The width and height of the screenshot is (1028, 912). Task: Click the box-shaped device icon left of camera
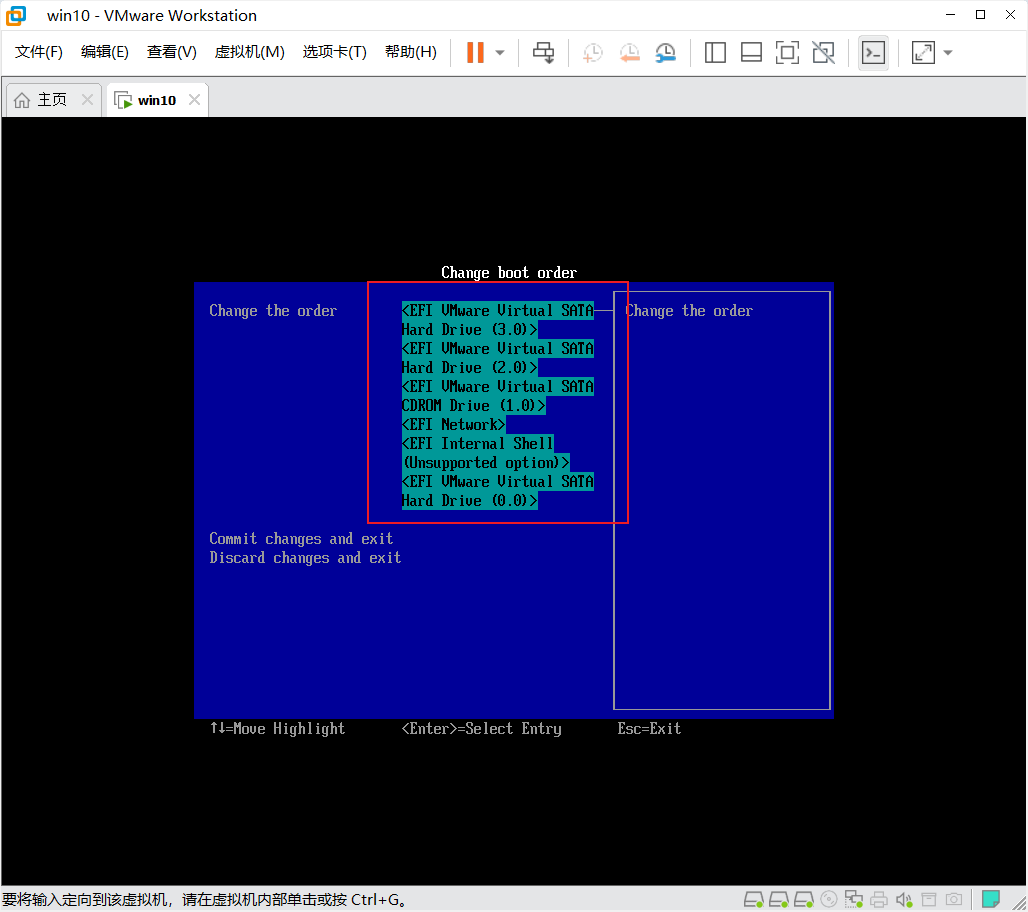929,900
